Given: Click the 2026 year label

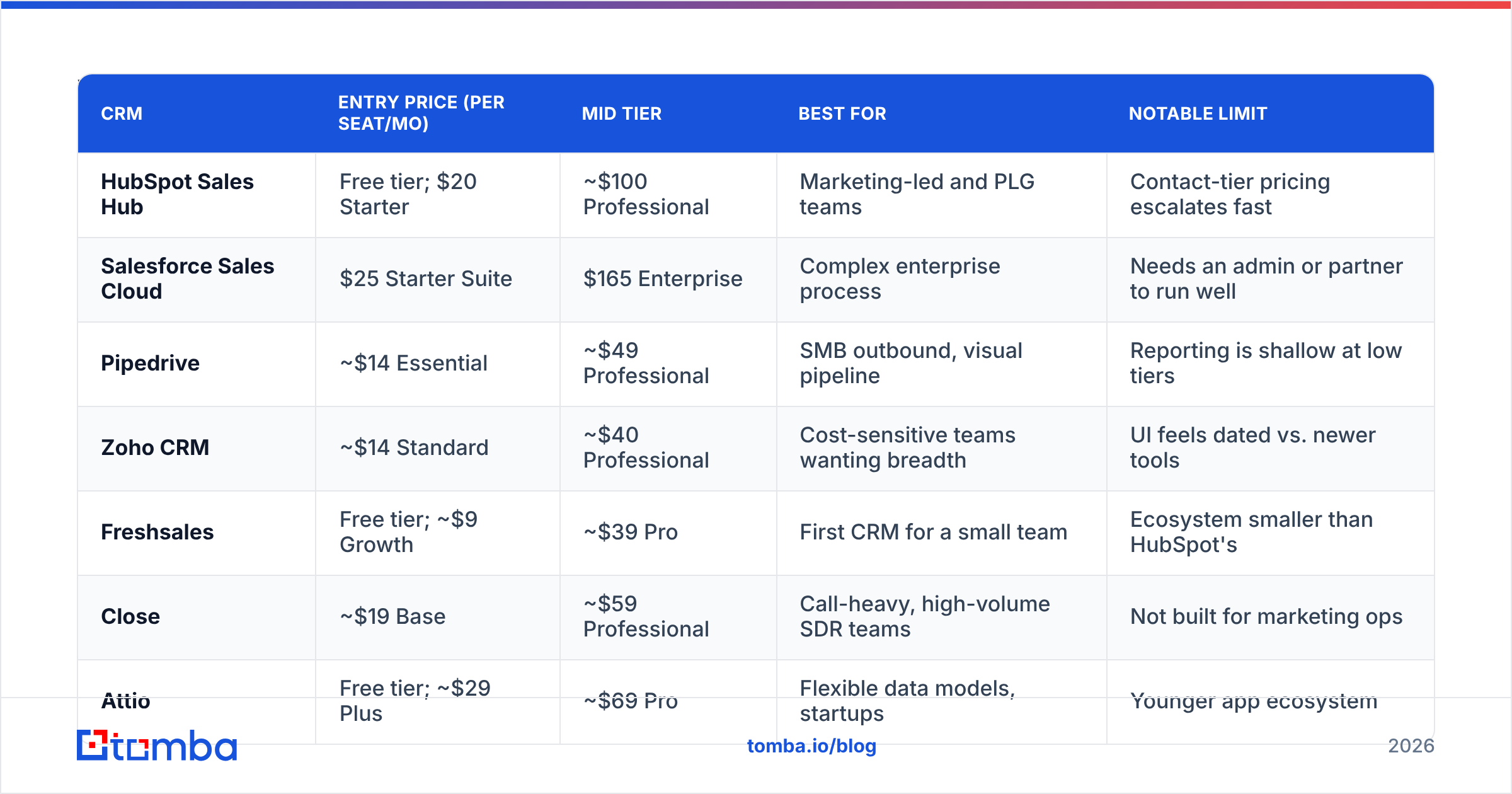Looking at the screenshot, I should (1411, 746).
